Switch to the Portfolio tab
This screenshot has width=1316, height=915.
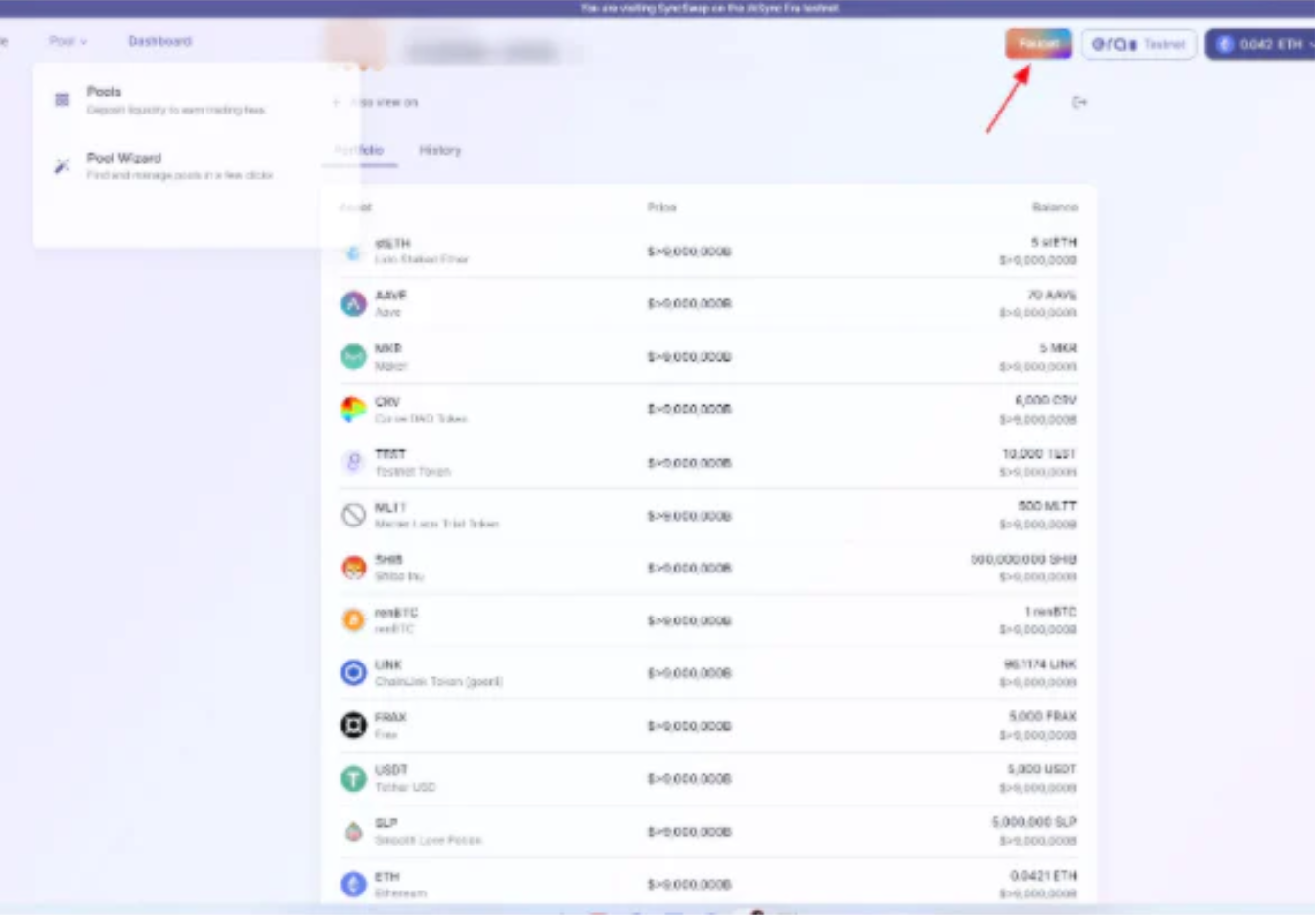[x=359, y=150]
